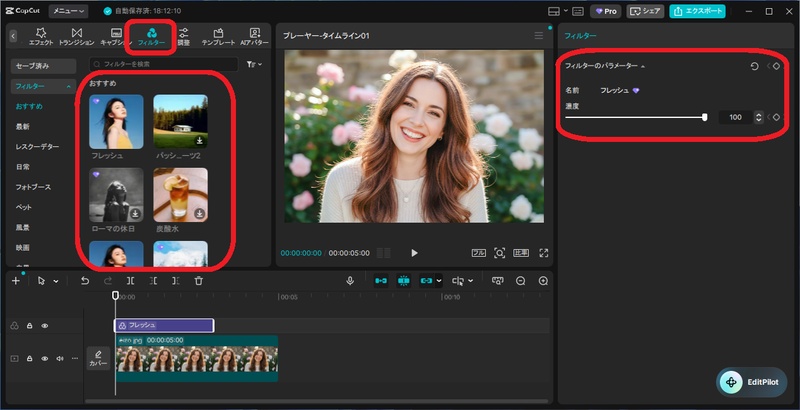Undo the last action

coord(85,281)
